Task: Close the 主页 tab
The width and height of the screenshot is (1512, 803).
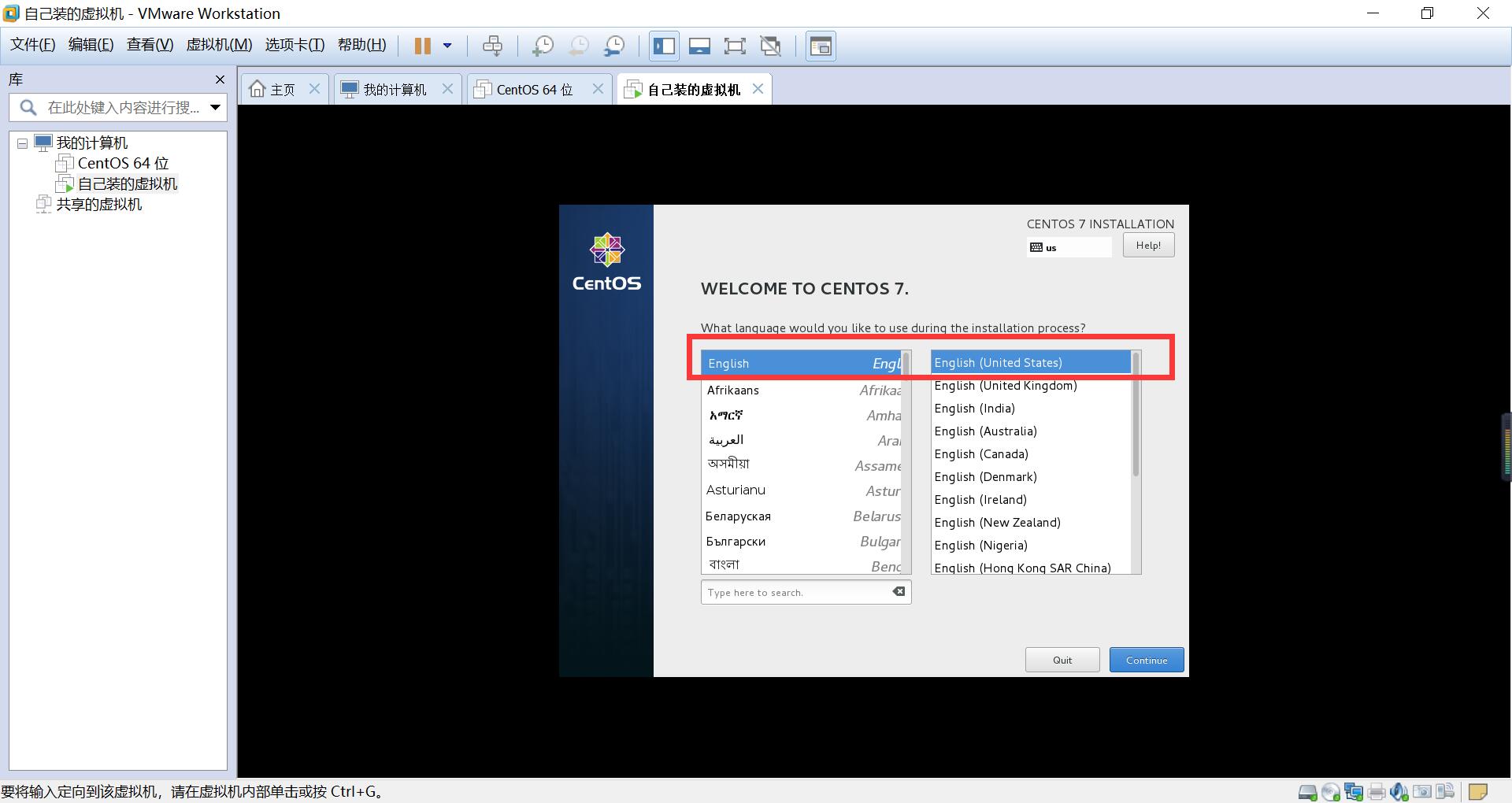Action: click(x=314, y=89)
